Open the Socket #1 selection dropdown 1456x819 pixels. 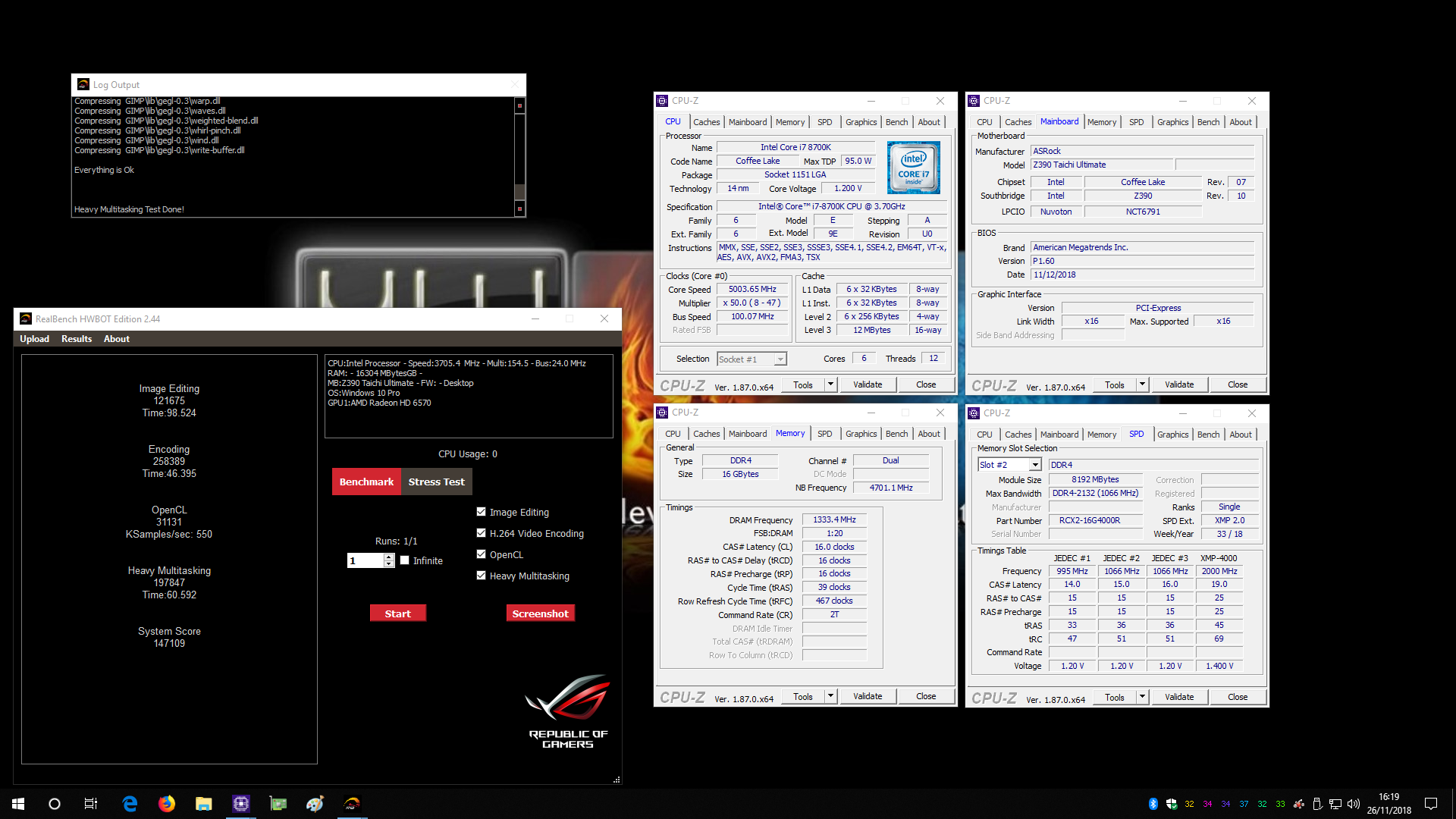pos(780,359)
